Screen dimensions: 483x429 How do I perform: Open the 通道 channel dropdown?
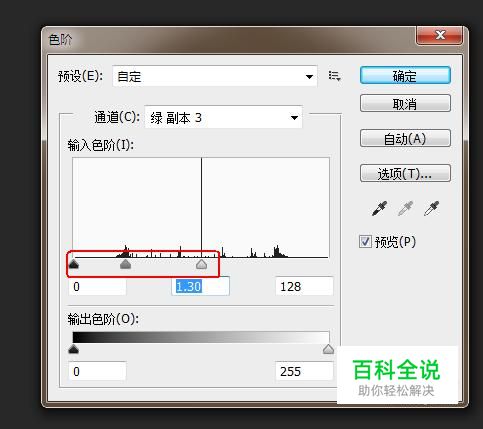[223, 117]
